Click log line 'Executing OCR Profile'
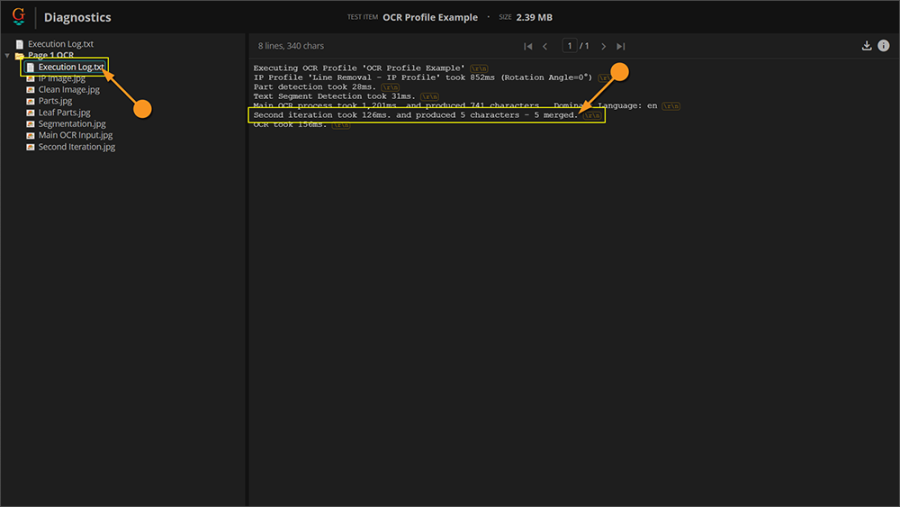The height and width of the screenshot is (507, 900). (359, 68)
